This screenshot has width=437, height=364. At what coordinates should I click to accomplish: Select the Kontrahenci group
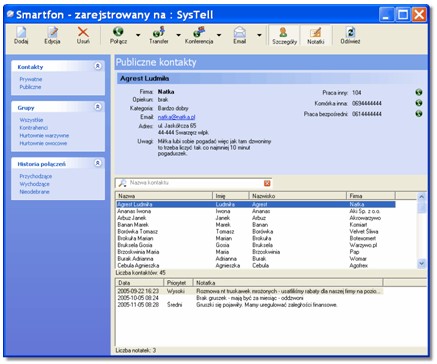tap(34, 128)
